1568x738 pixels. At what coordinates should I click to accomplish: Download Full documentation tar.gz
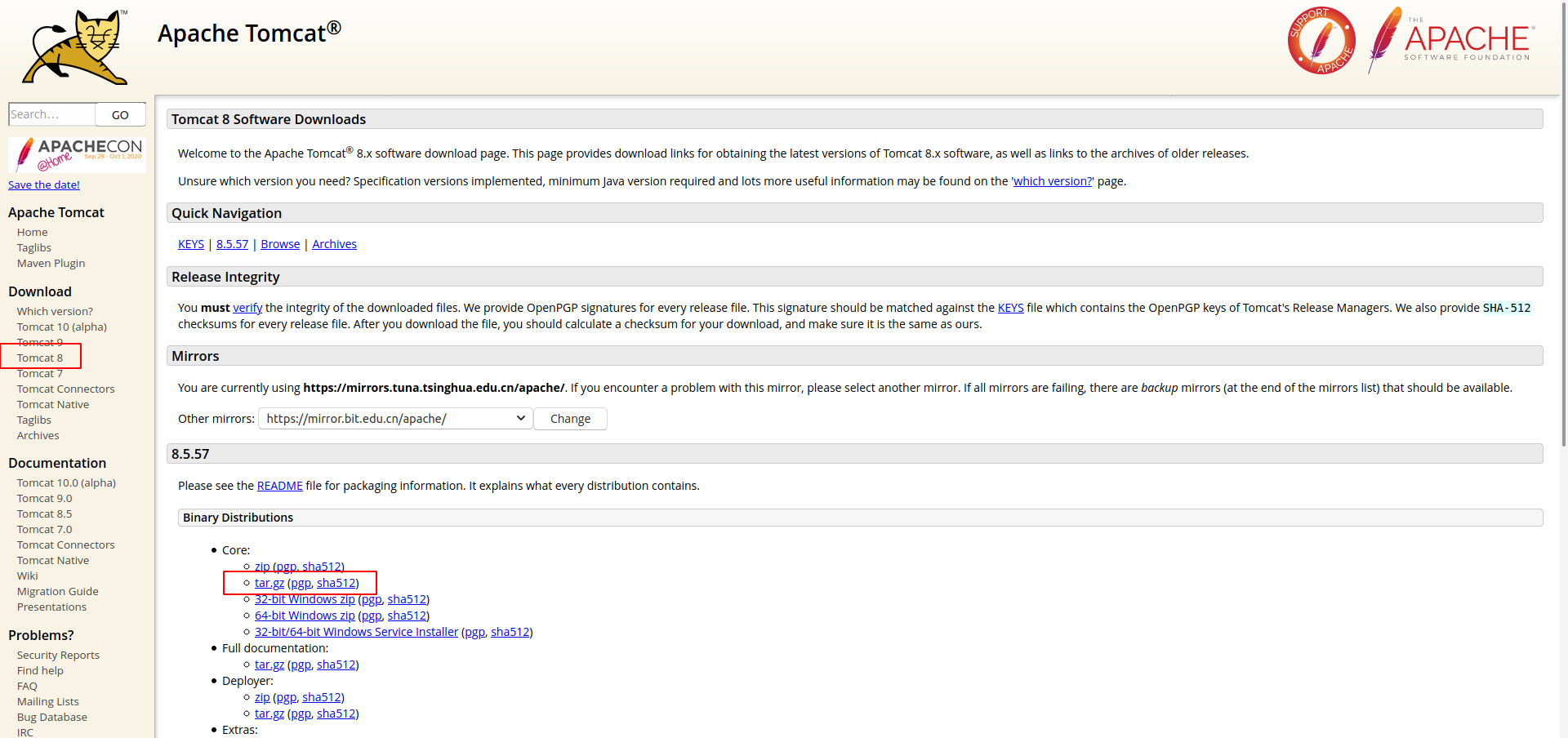tap(269, 665)
